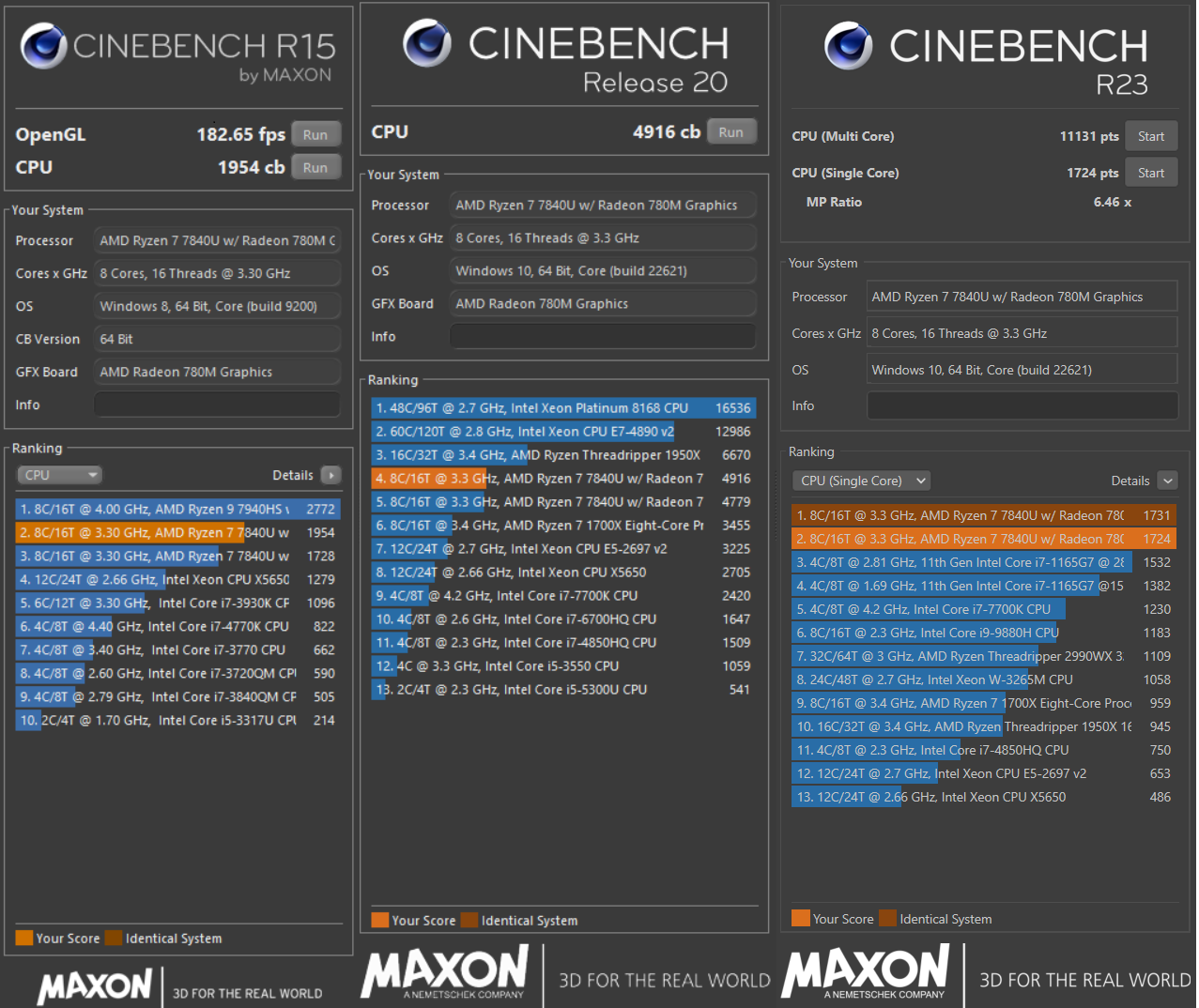Click the Identical System swatch in Release 20
The width and height of the screenshot is (1199, 1008).
[x=469, y=920]
